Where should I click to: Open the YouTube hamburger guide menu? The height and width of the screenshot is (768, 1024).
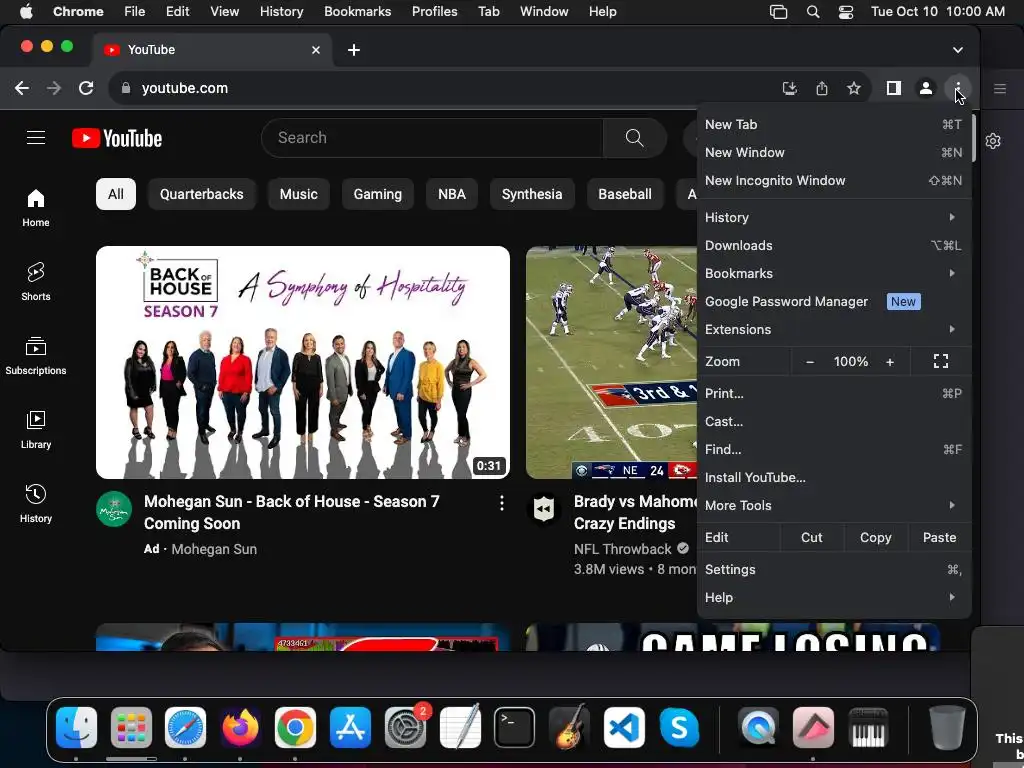pyautogui.click(x=36, y=138)
